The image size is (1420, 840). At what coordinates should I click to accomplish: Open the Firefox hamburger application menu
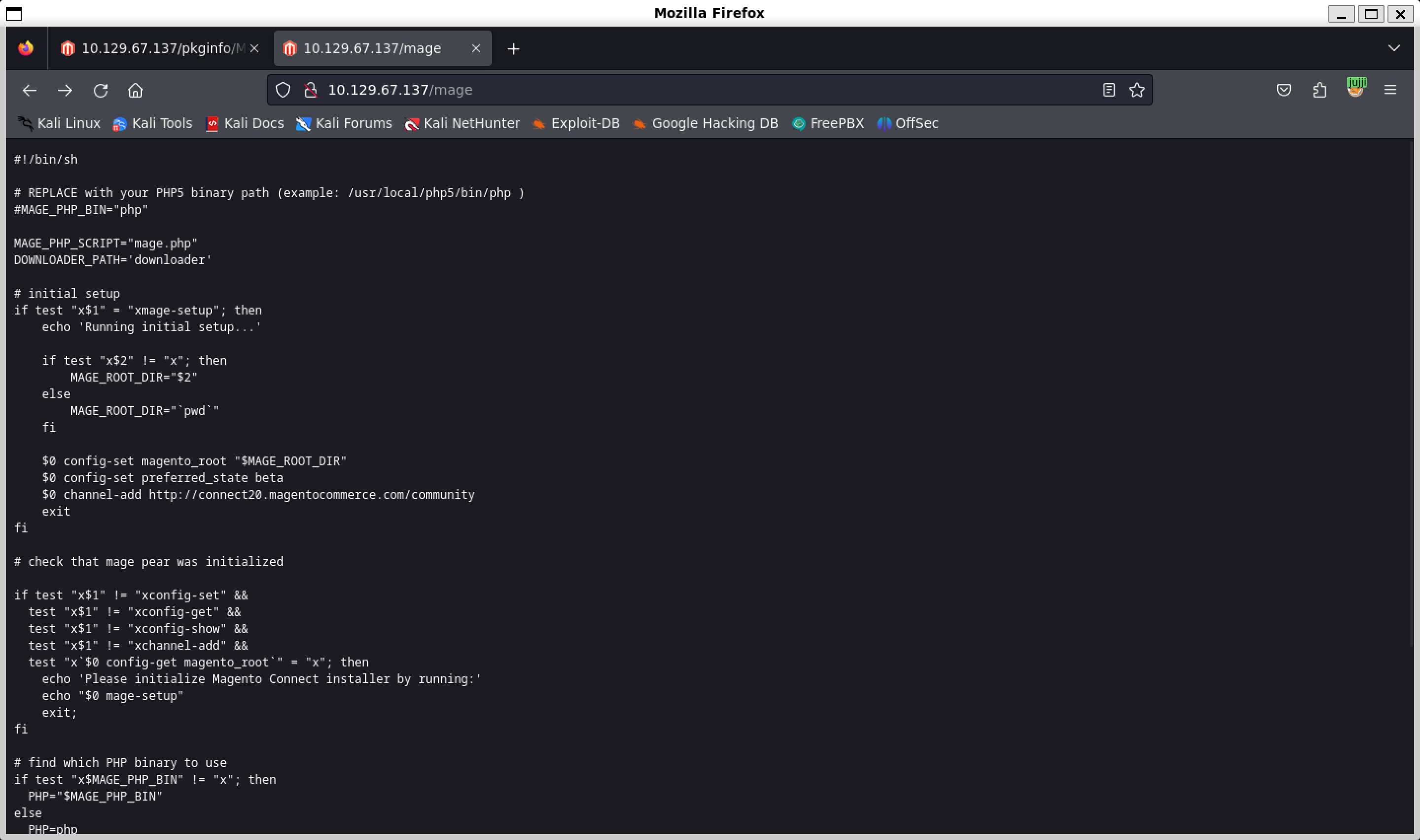coord(1390,90)
